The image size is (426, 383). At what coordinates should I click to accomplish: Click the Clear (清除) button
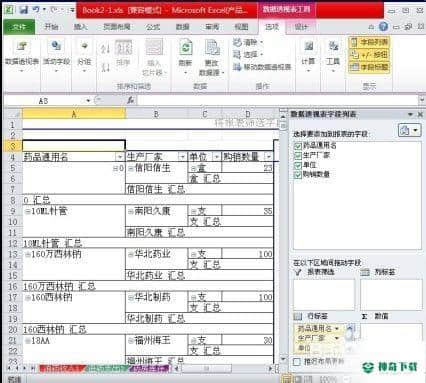[248, 42]
